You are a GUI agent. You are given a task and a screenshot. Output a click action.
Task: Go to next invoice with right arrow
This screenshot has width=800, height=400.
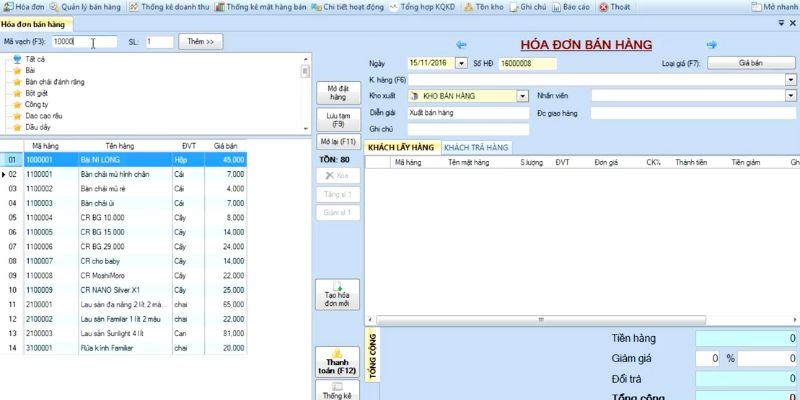click(x=712, y=45)
